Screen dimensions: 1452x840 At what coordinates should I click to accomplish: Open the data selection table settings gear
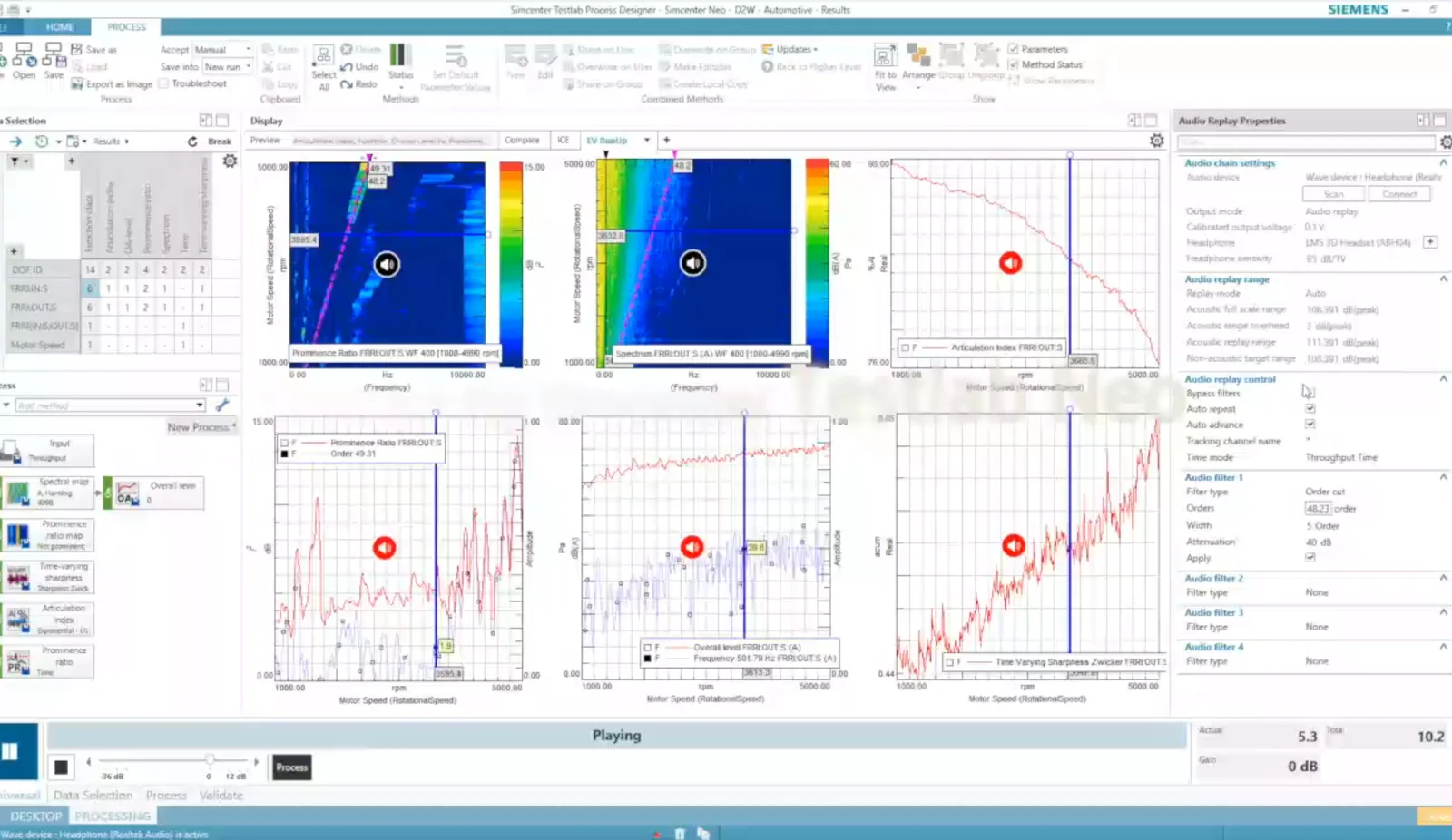point(230,161)
